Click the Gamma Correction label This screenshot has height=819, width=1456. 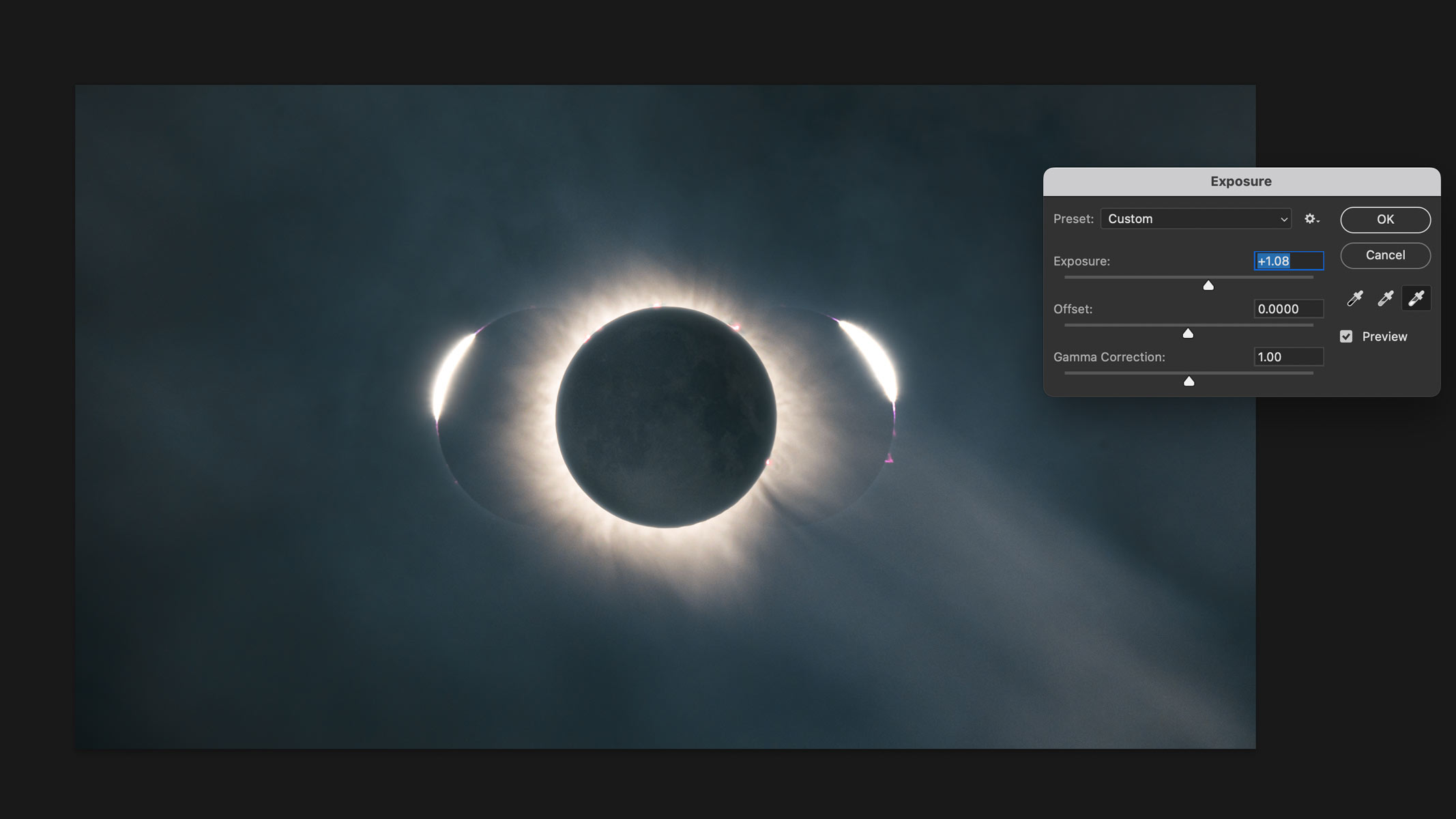pos(1109,357)
